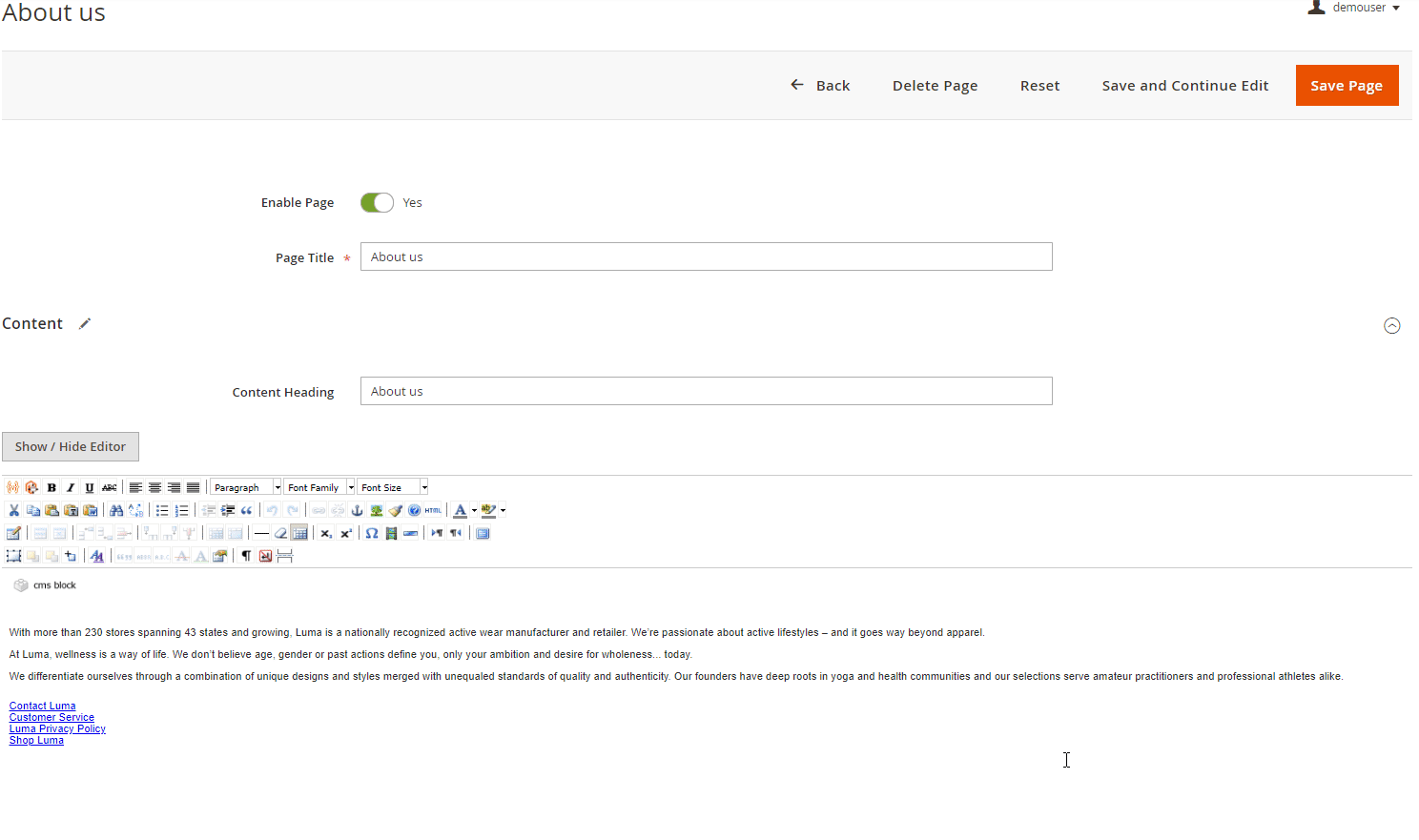Insert special character with omega icon
This screenshot has height=840, width=1419.
point(372,533)
